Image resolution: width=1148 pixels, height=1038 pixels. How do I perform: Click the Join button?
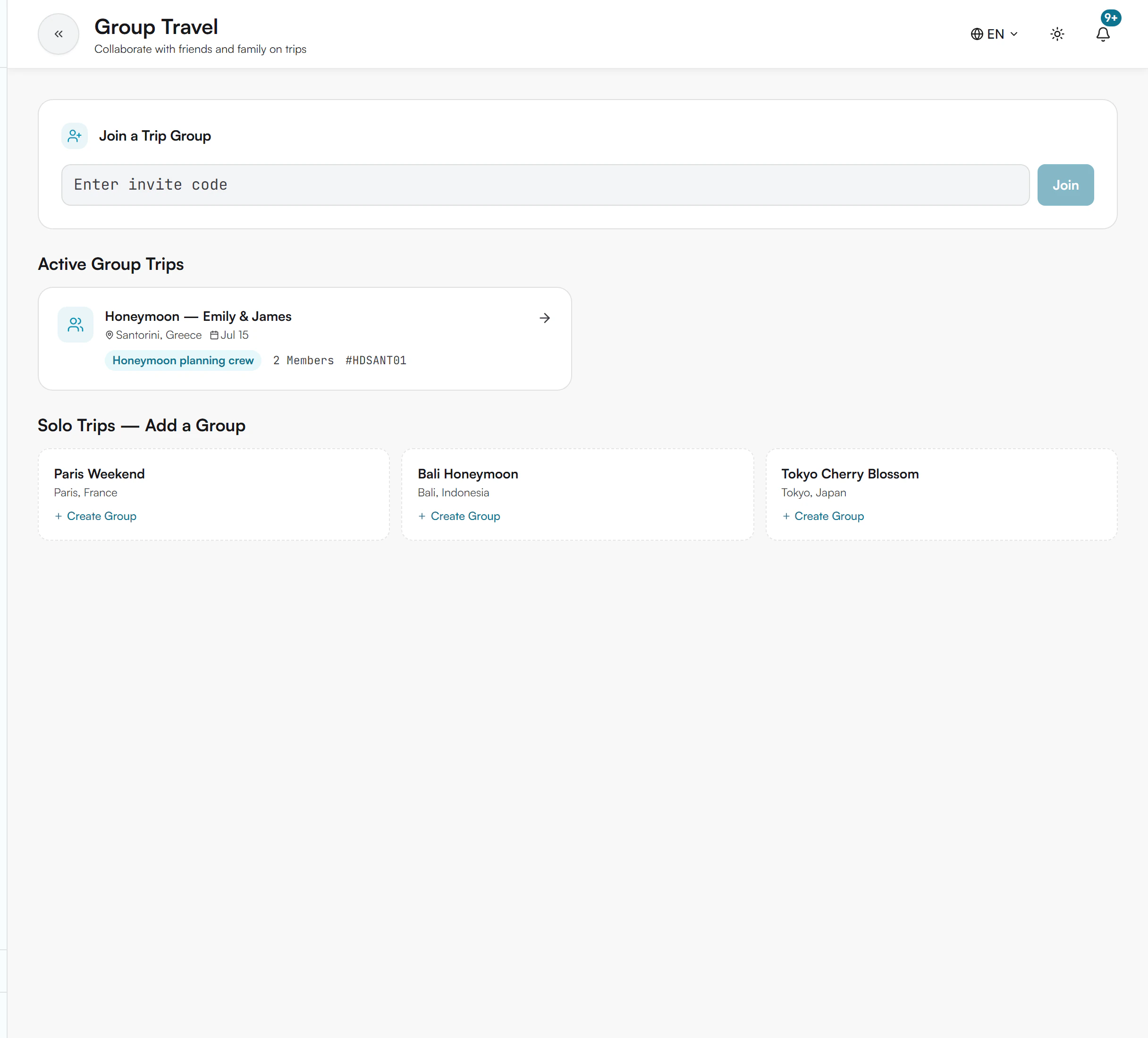tap(1065, 185)
